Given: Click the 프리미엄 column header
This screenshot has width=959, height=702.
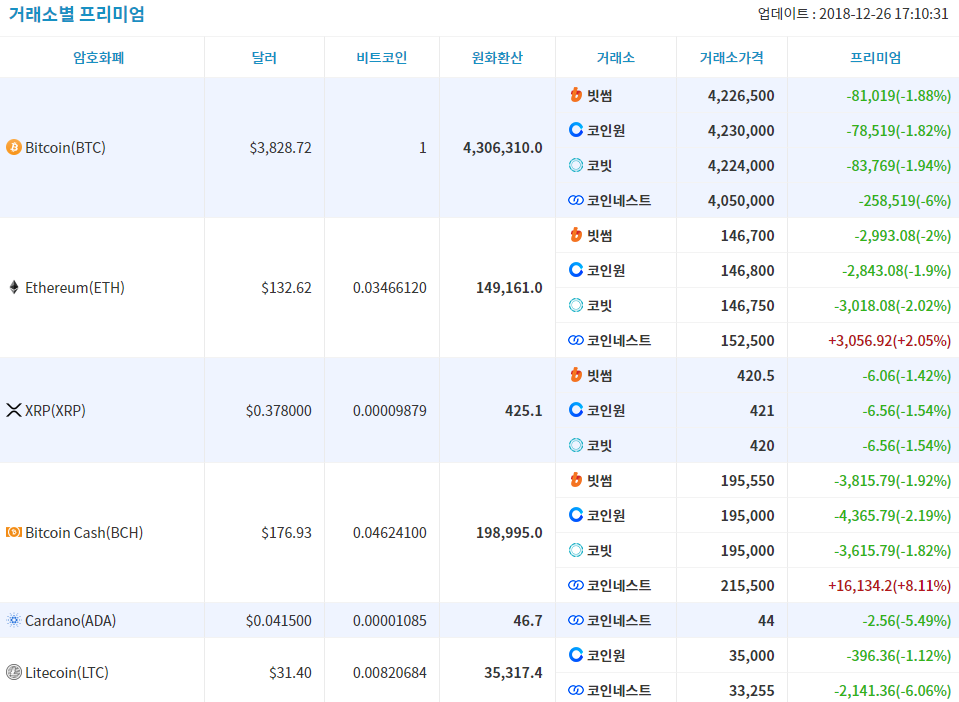Looking at the screenshot, I should tap(875, 57).
